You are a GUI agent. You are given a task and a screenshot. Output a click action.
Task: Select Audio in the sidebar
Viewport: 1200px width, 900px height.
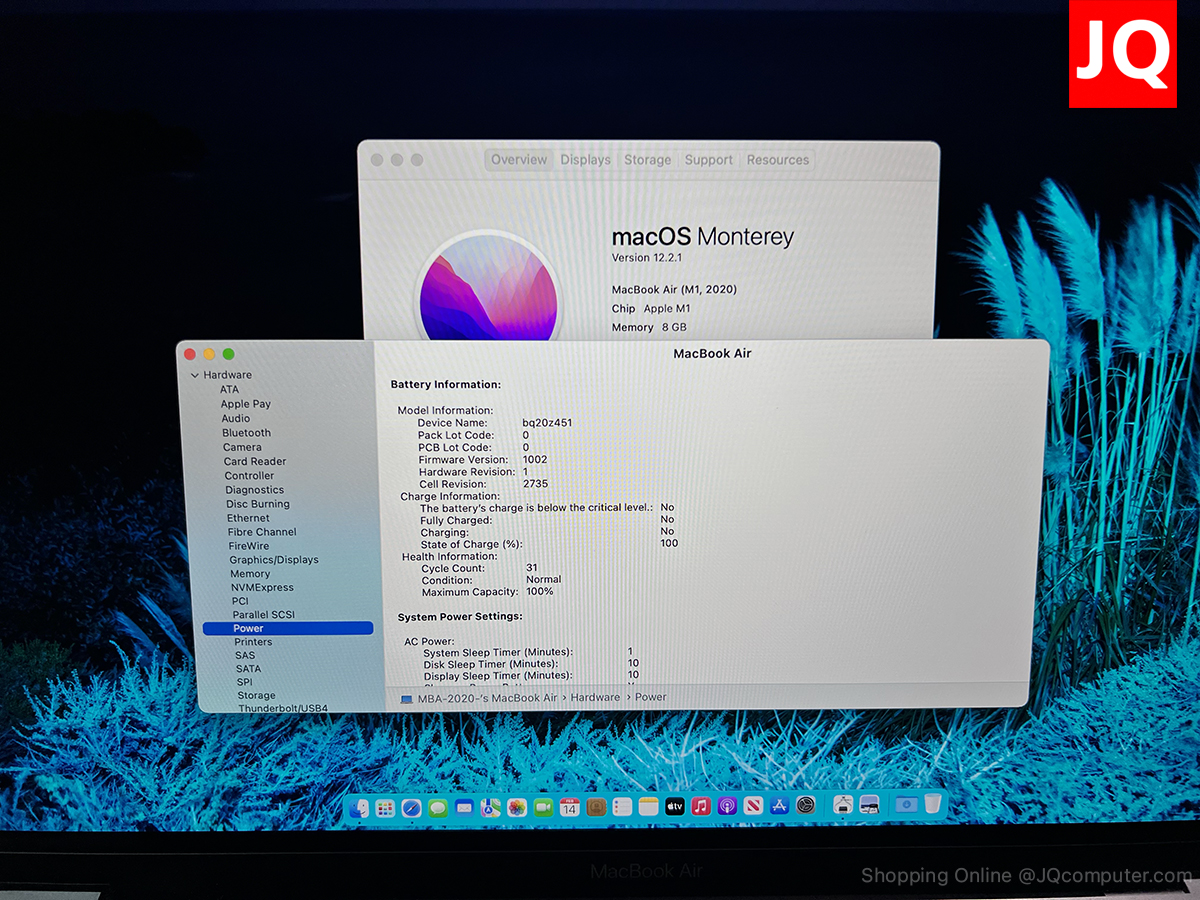point(236,419)
